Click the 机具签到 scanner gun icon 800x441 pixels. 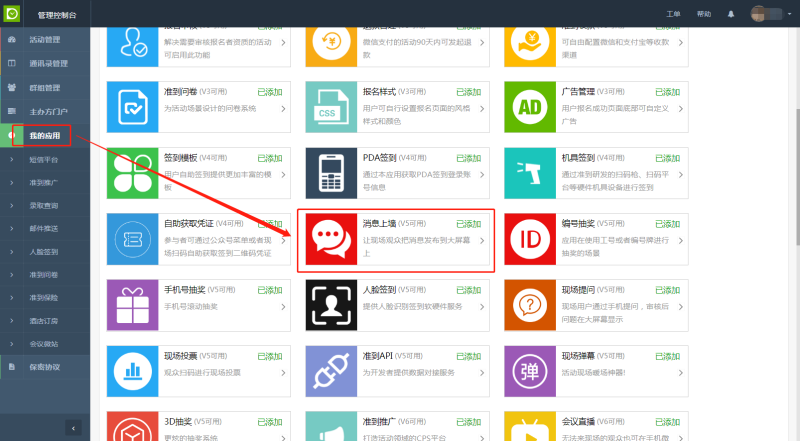[531, 174]
